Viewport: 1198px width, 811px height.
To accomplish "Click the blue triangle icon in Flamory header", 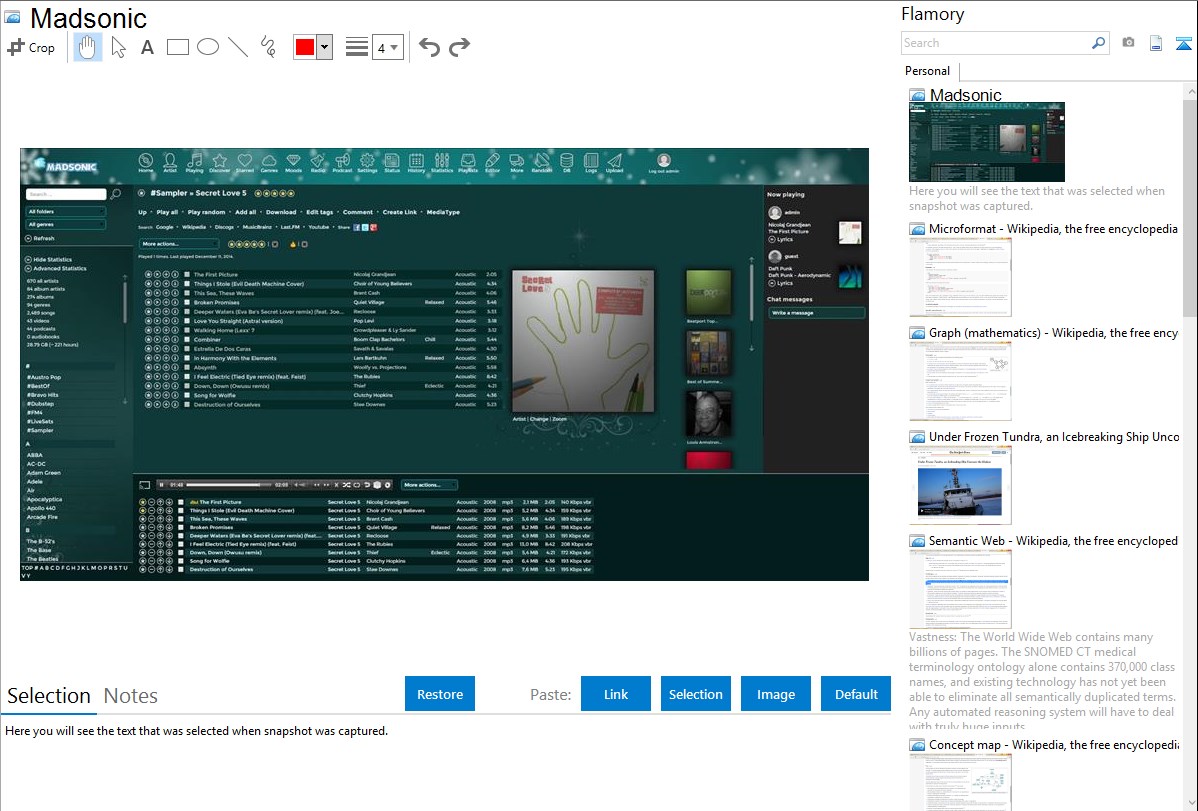I will pos(1183,43).
